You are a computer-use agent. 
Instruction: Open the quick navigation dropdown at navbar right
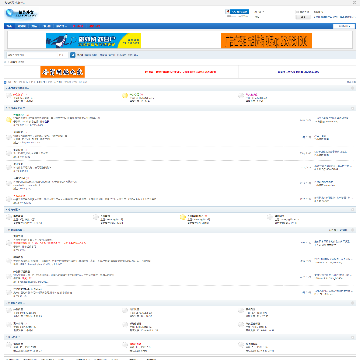point(342,26)
